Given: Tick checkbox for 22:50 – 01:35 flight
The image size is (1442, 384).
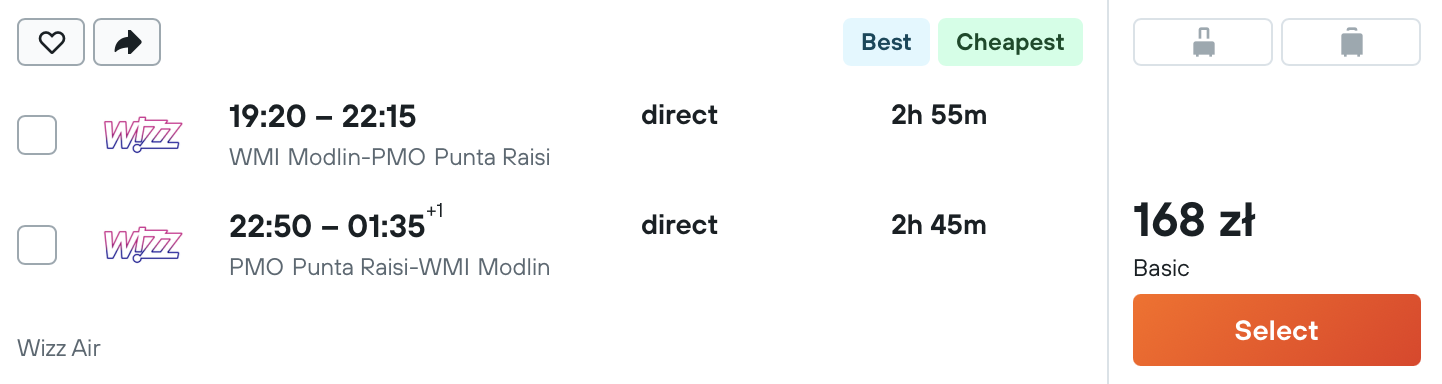Looking at the screenshot, I should coord(37,245).
